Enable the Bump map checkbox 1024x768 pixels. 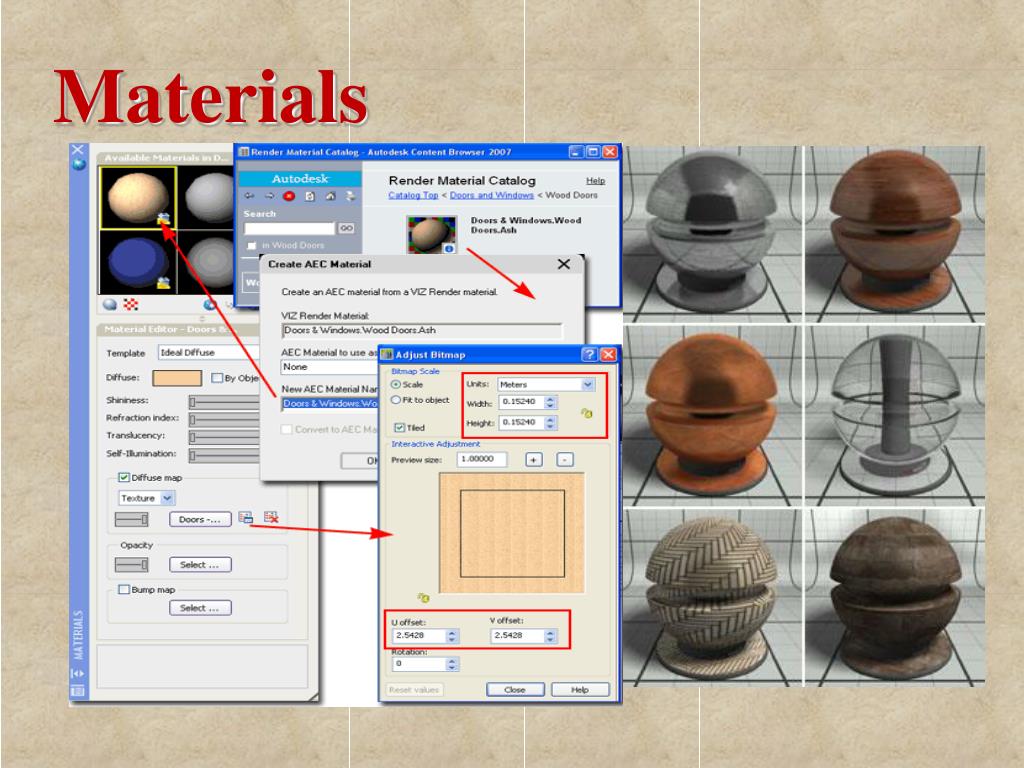pyautogui.click(x=123, y=589)
